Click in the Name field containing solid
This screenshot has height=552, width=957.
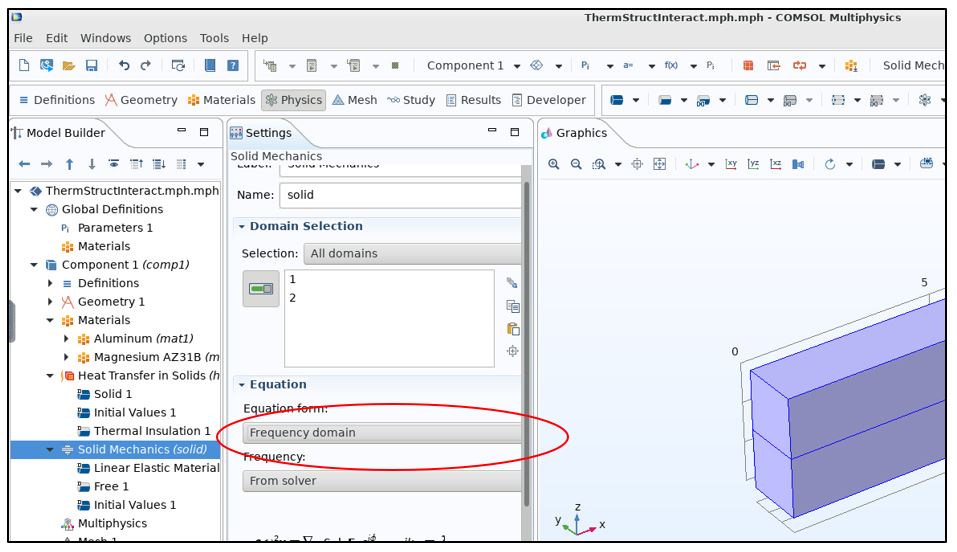coord(400,195)
